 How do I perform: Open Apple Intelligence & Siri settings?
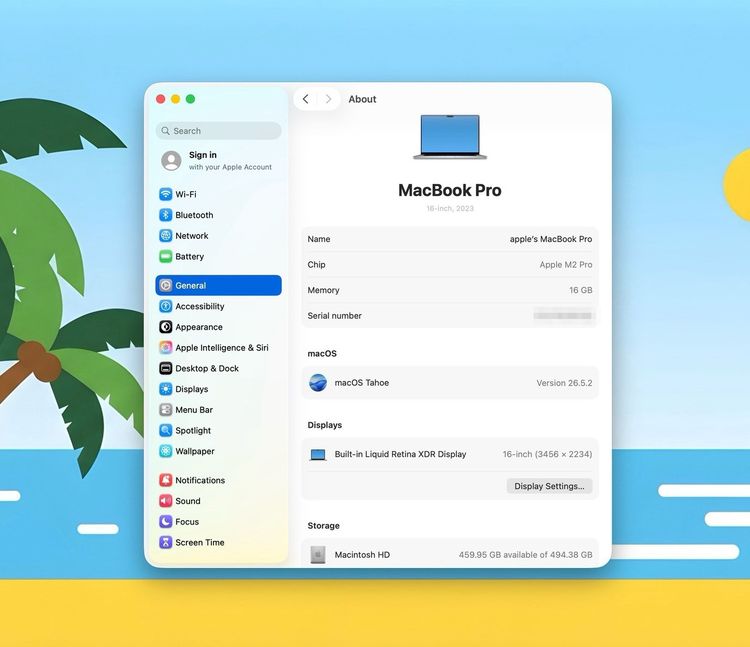[218, 348]
